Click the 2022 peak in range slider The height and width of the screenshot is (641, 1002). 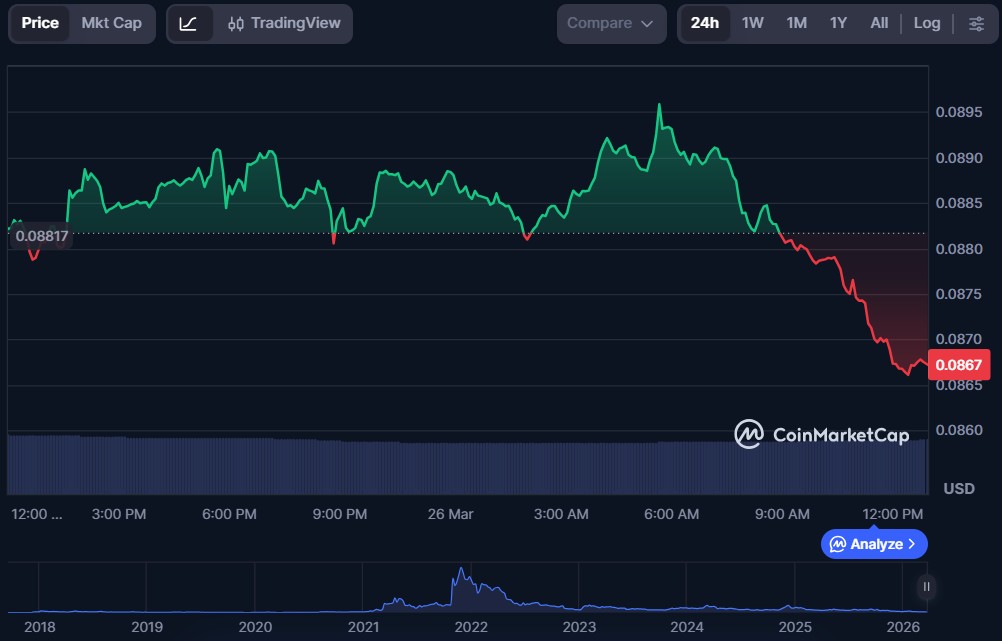click(460, 572)
